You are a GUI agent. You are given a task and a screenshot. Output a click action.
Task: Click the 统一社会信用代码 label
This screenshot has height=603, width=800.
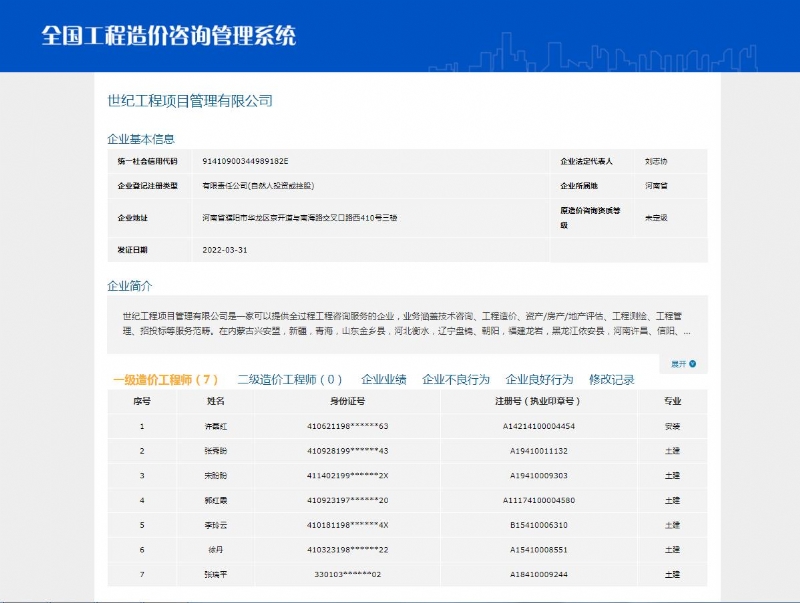147,161
